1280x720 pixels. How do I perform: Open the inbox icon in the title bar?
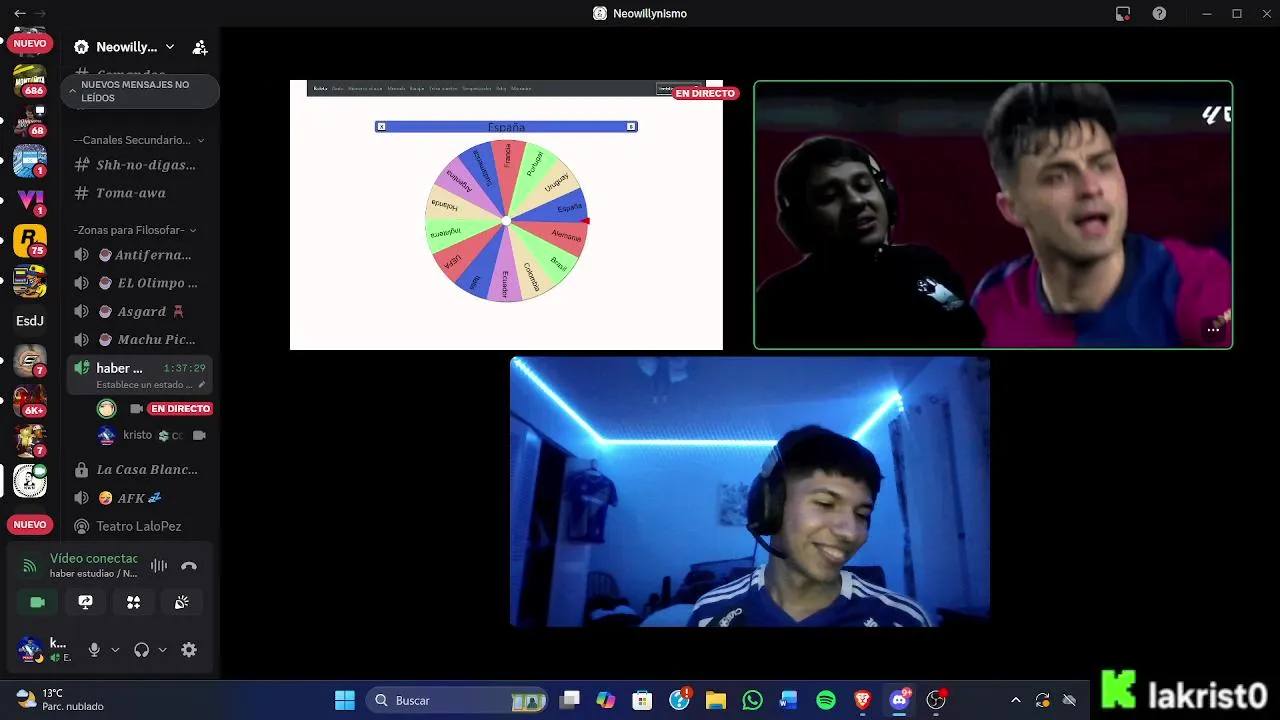pyautogui.click(x=1123, y=13)
